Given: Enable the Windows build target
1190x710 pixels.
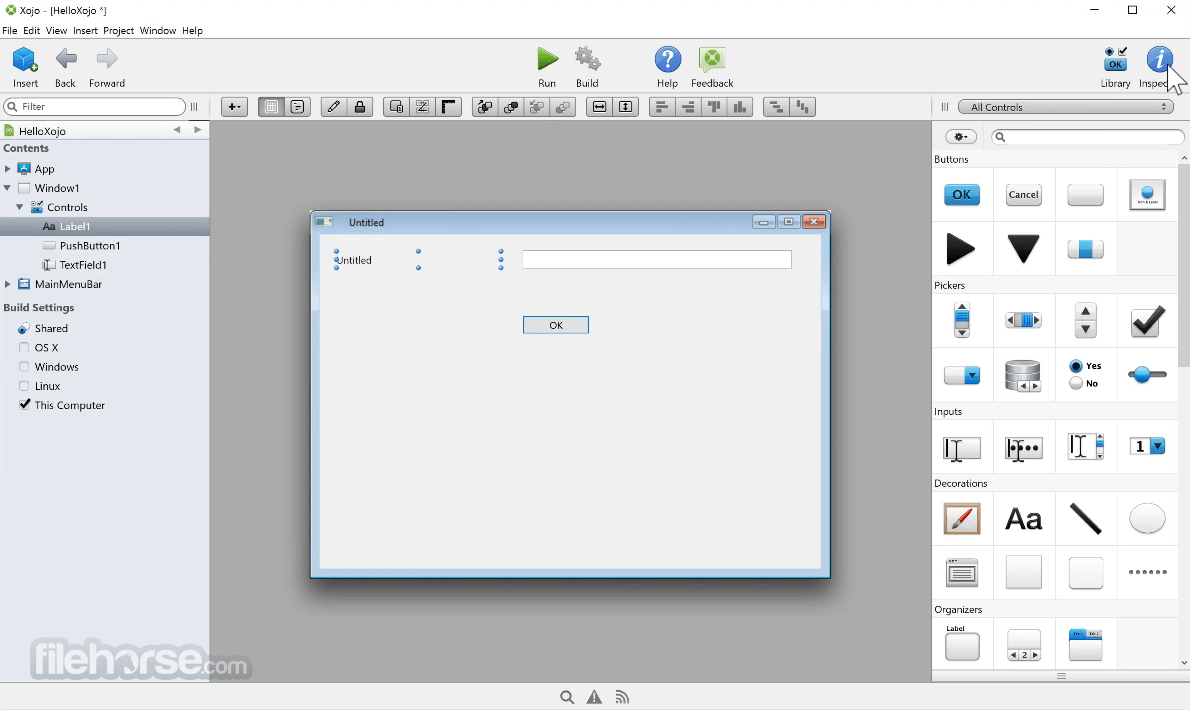Looking at the screenshot, I should point(26,366).
